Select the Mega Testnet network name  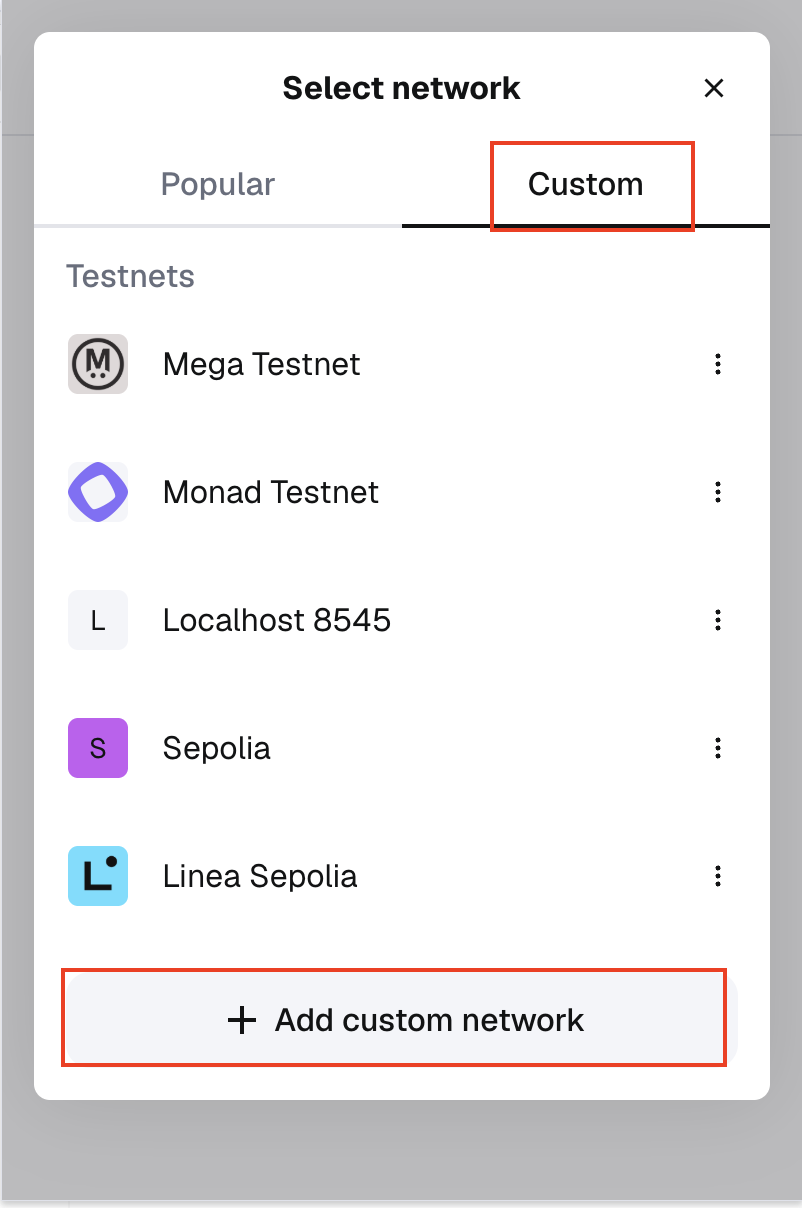tap(261, 364)
